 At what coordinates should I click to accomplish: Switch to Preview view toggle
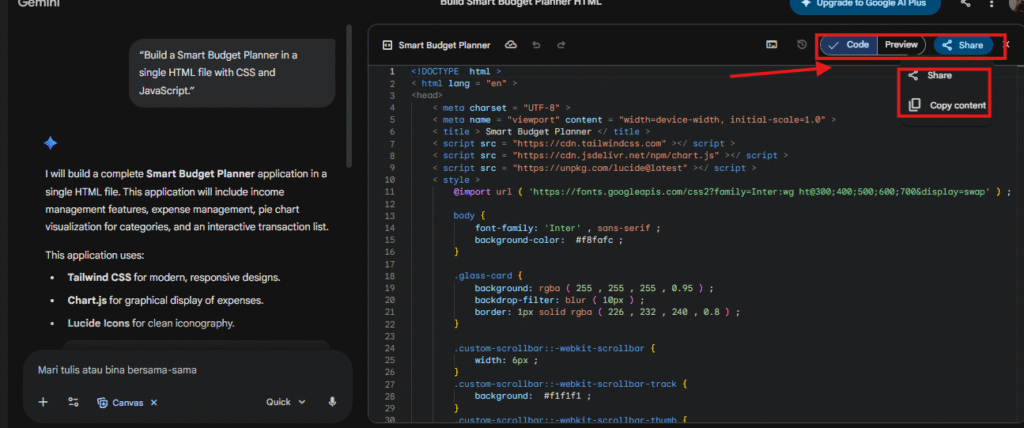point(901,45)
